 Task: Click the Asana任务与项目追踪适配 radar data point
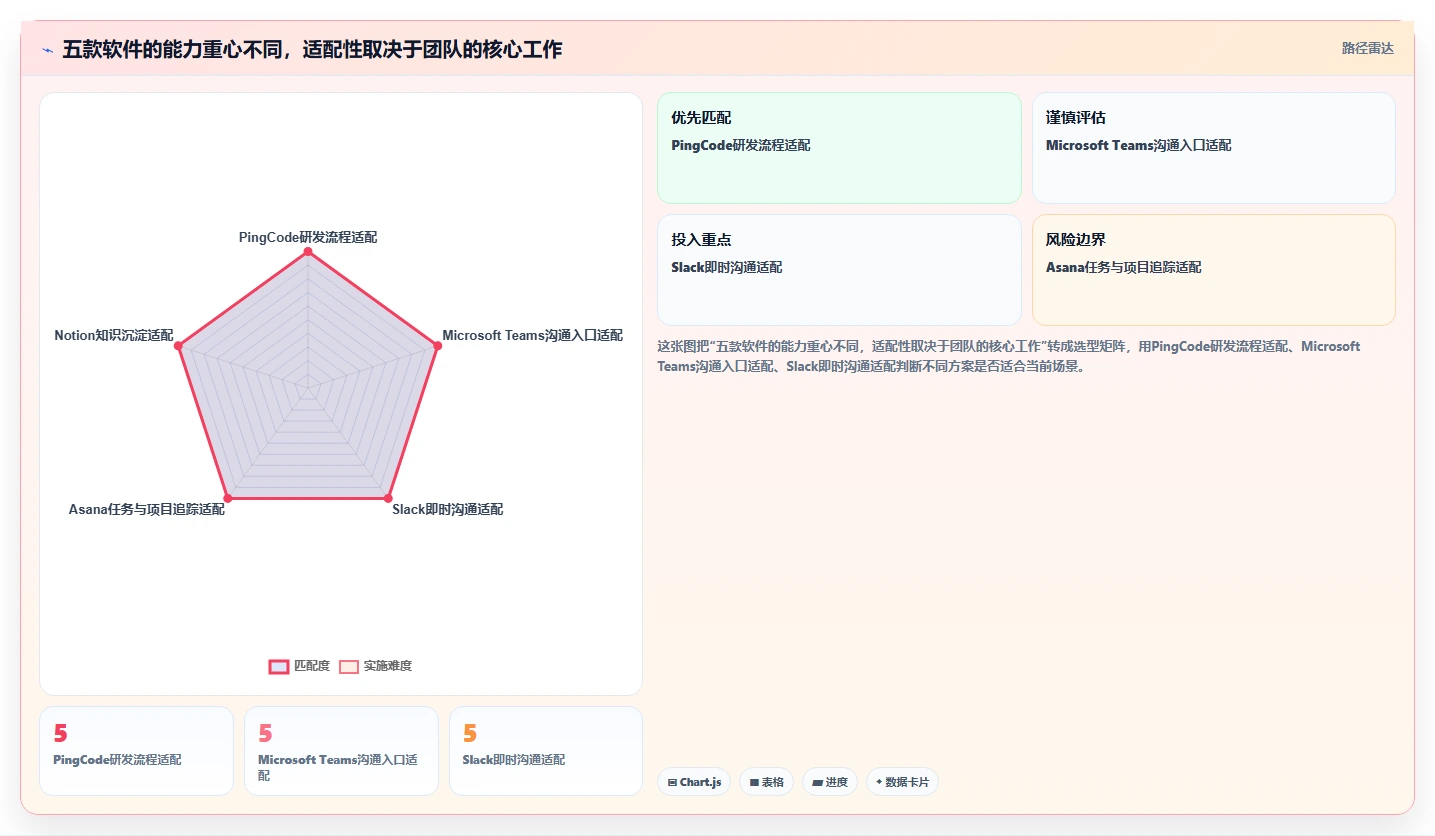click(x=228, y=497)
